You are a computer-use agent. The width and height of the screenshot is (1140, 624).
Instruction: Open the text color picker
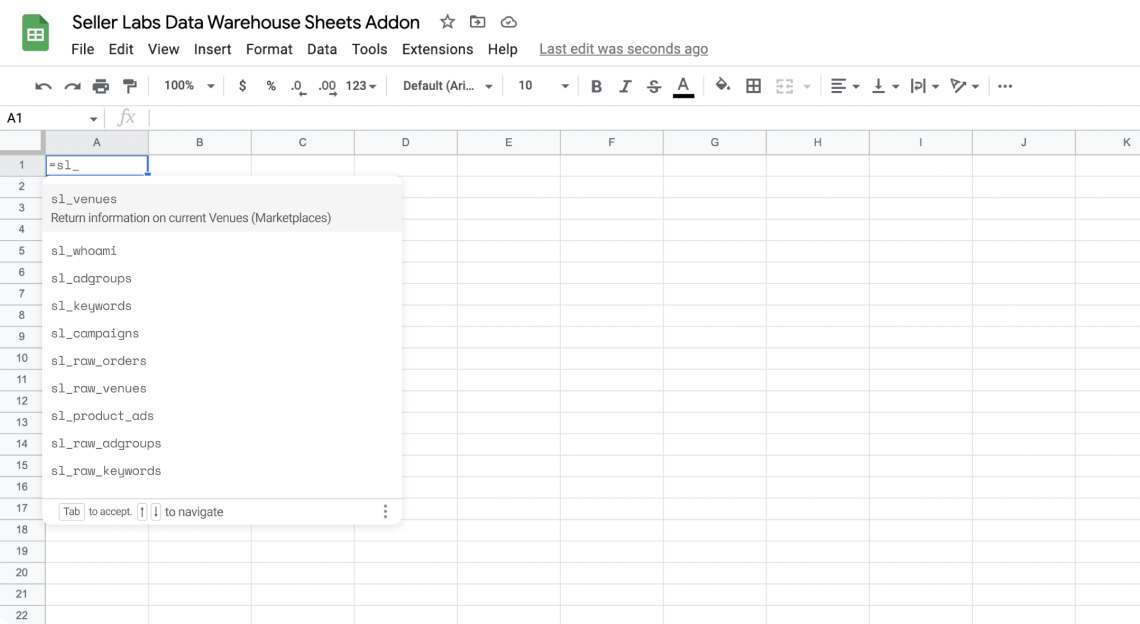click(683, 86)
